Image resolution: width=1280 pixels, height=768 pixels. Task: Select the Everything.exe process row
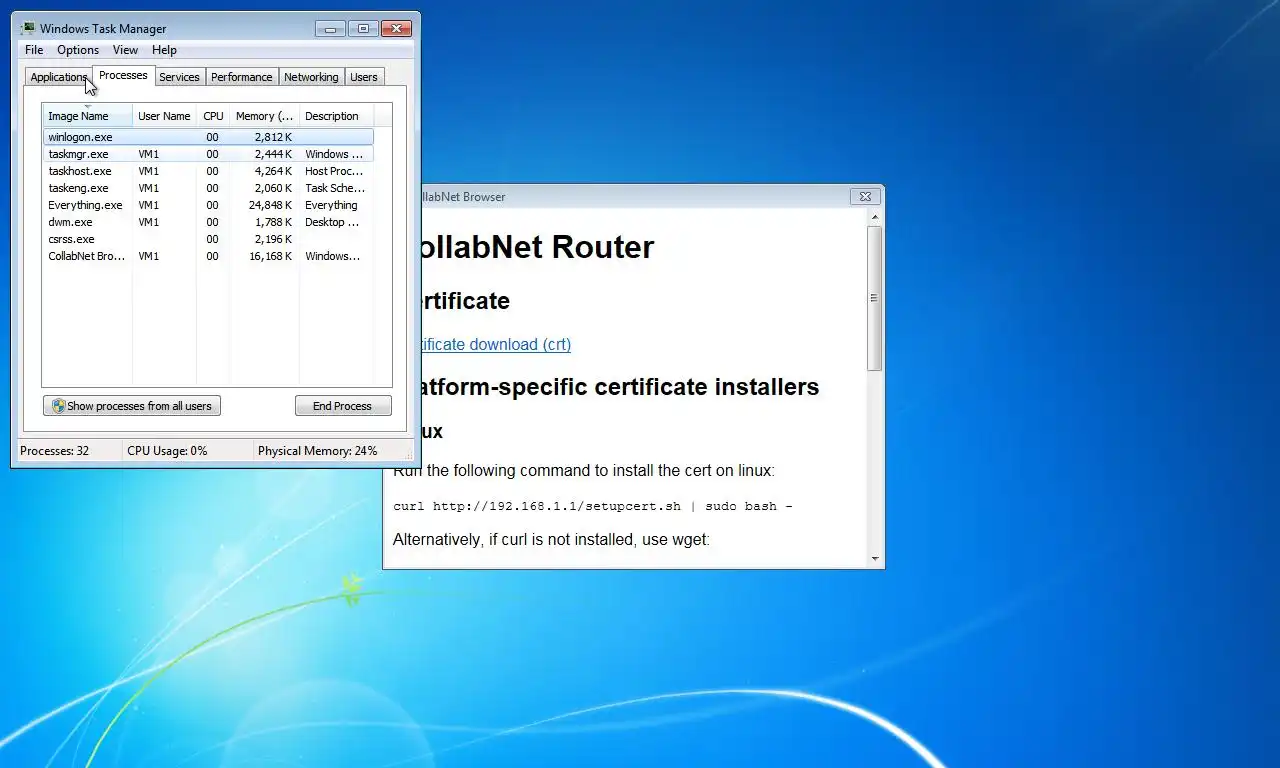click(208, 205)
